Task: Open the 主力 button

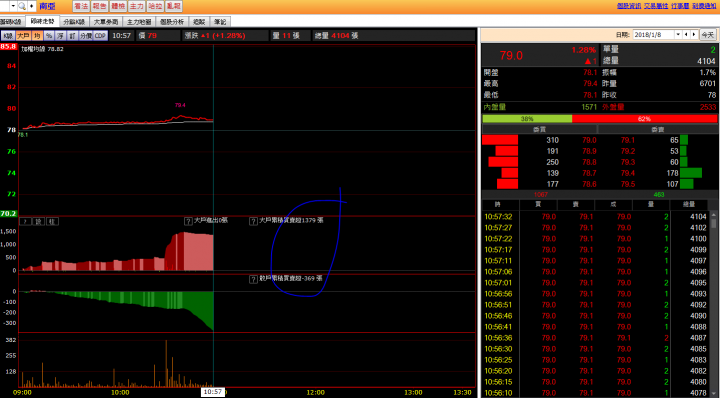Action: (x=137, y=6)
